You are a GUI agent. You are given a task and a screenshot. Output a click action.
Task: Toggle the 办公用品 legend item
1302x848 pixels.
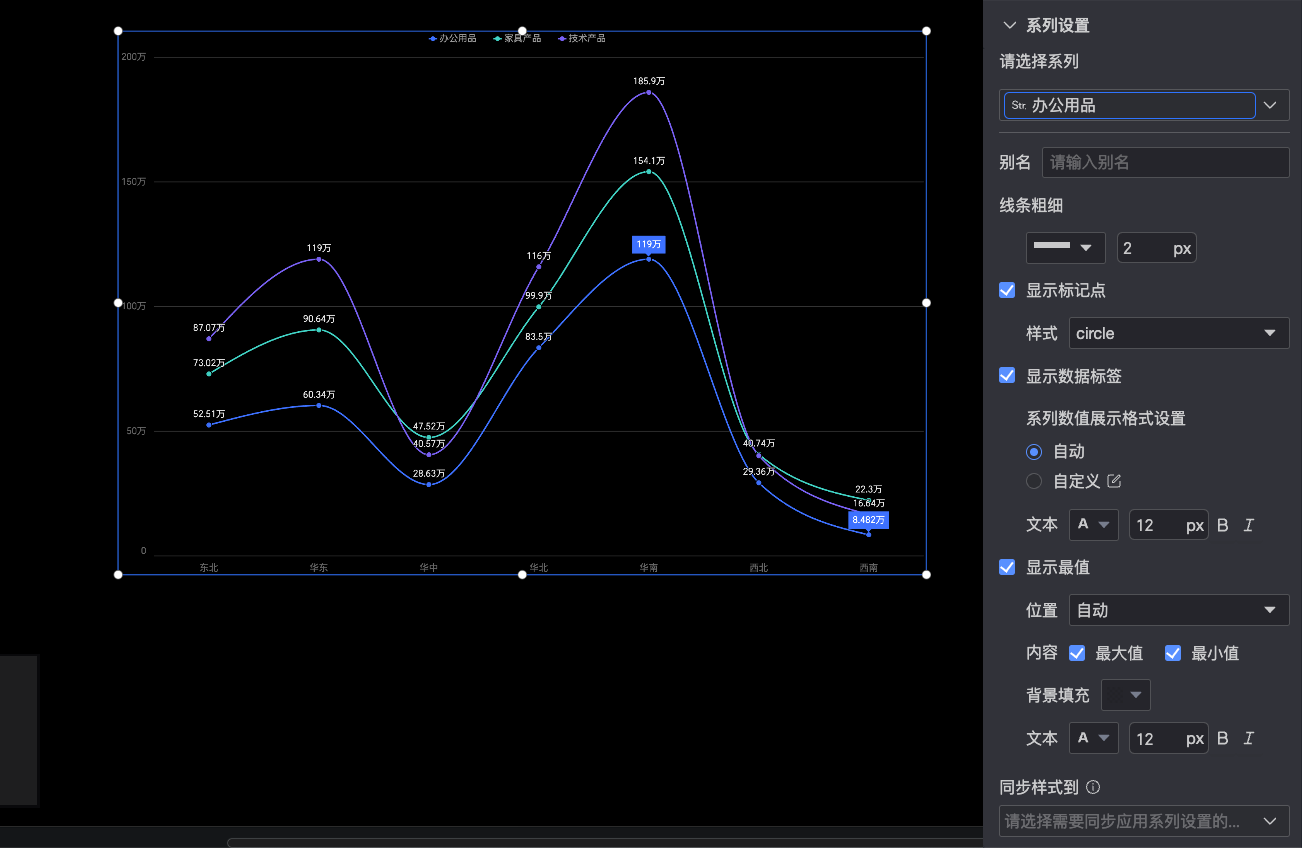pyautogui.click(x=453, y=38)
